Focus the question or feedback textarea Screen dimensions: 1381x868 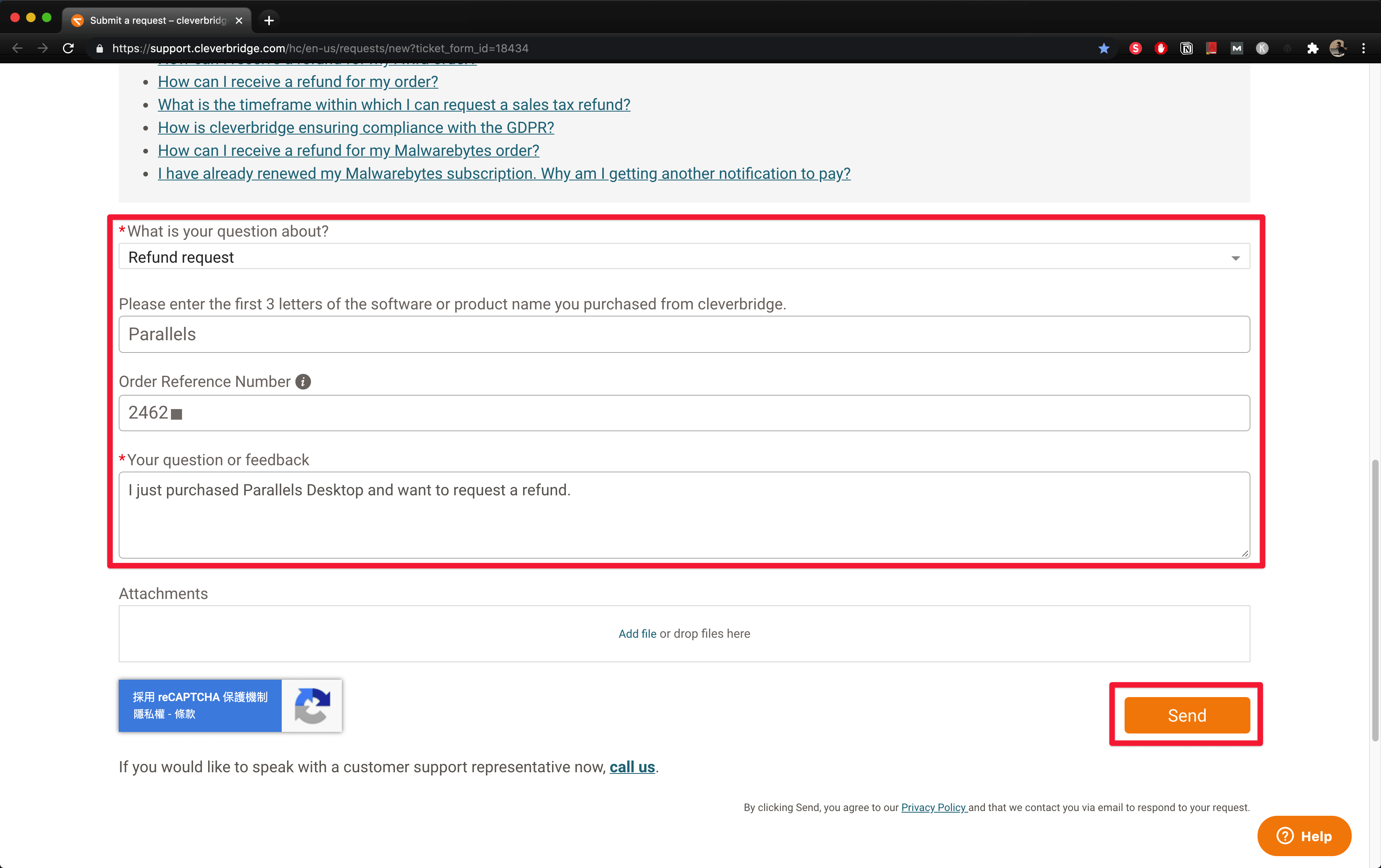click(684, 515)
